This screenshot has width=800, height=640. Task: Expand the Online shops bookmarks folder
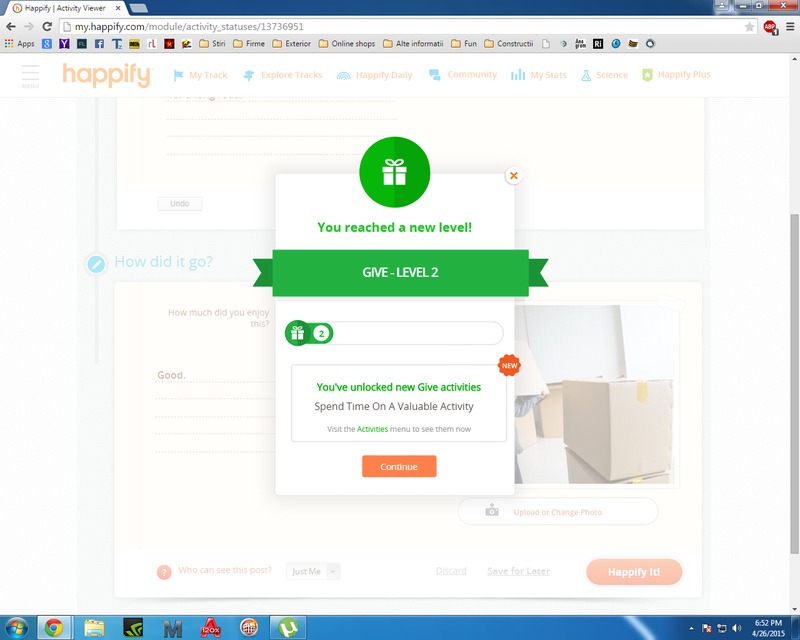[347, 44]
